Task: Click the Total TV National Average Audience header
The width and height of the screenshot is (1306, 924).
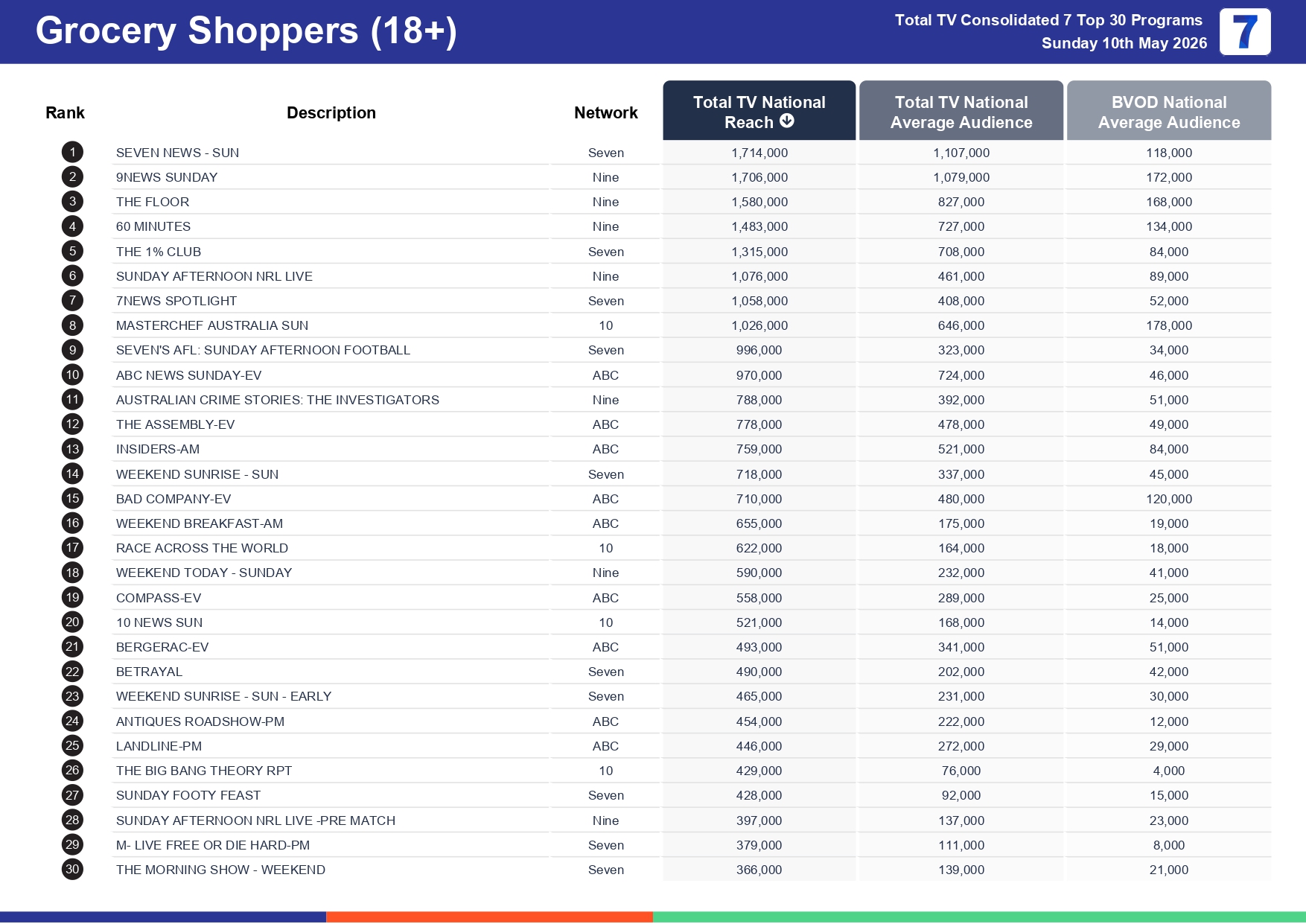Action: pos(961,111)
